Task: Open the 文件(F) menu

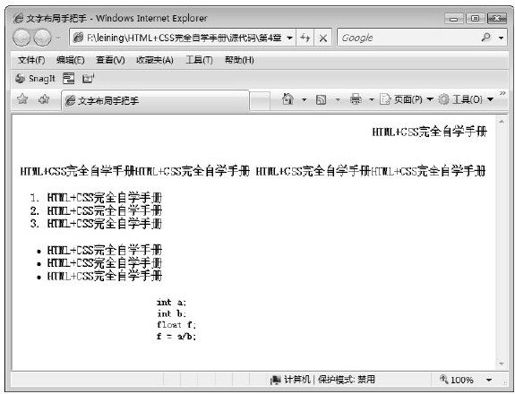Action: pyautogui.click(x=31, y=60)
